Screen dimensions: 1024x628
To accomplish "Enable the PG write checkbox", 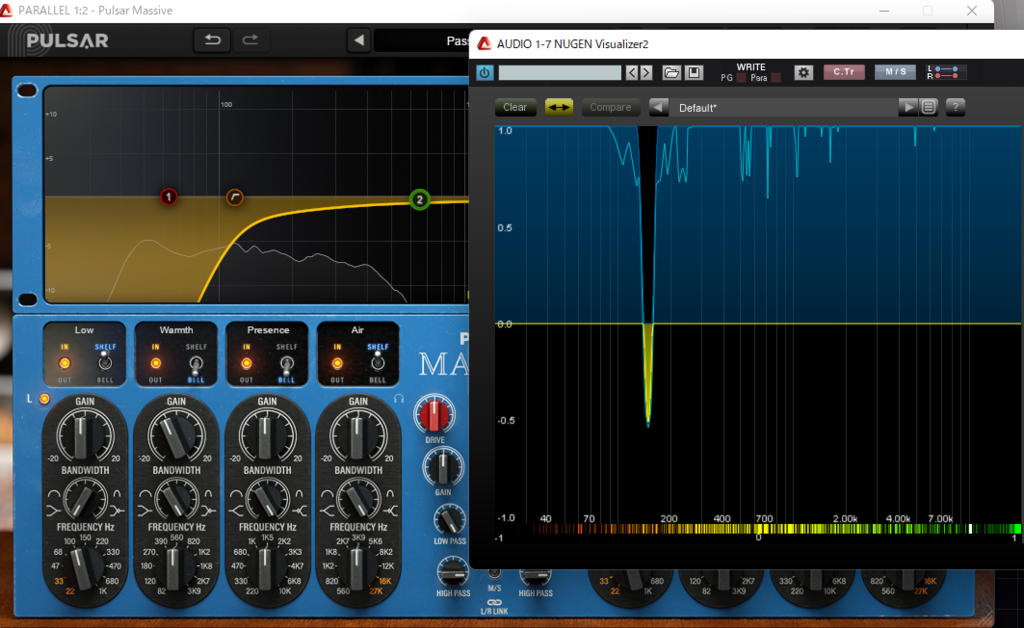I will (x=741, y=78).
